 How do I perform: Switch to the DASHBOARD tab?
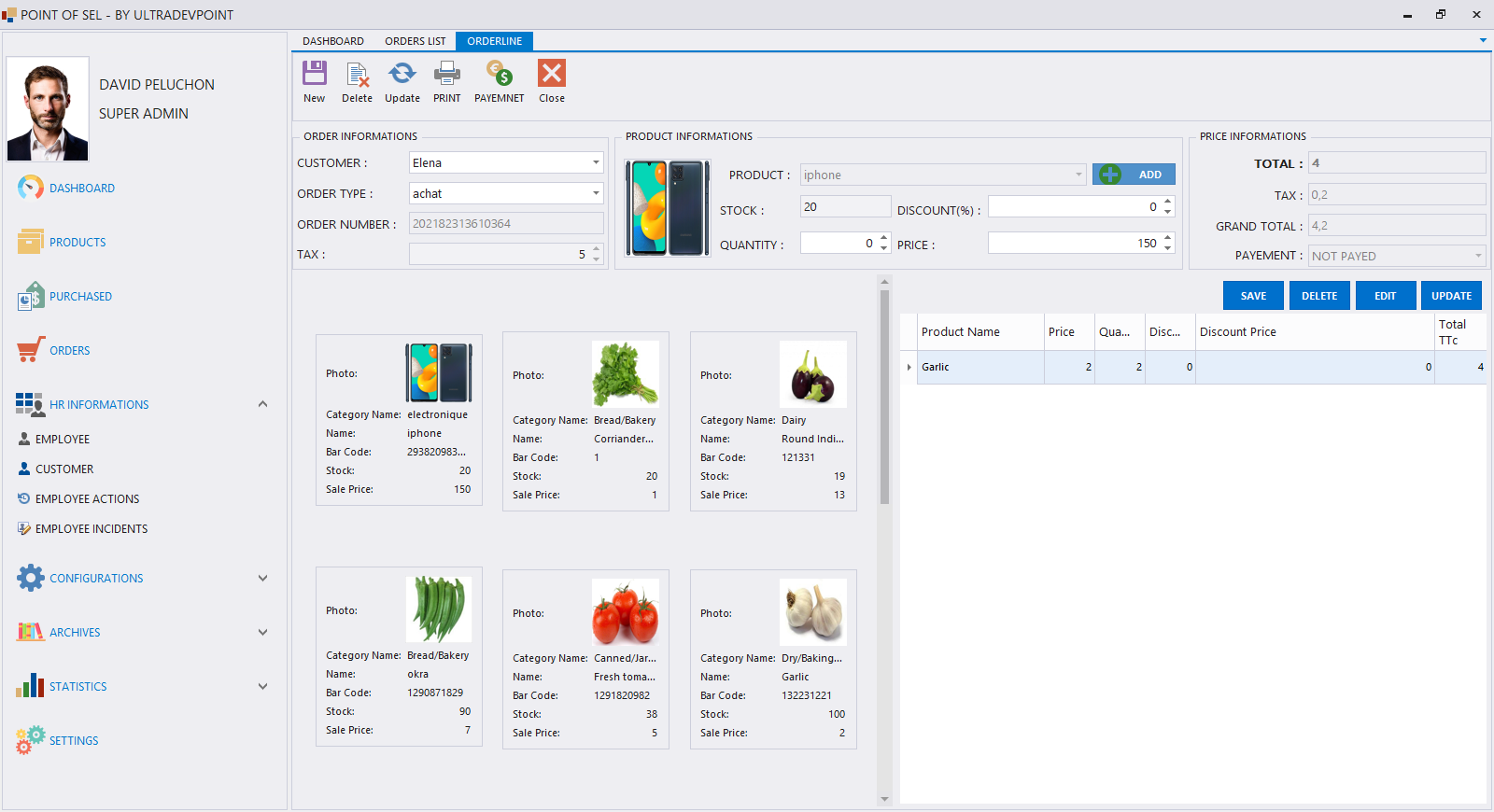tap(333, 41)
